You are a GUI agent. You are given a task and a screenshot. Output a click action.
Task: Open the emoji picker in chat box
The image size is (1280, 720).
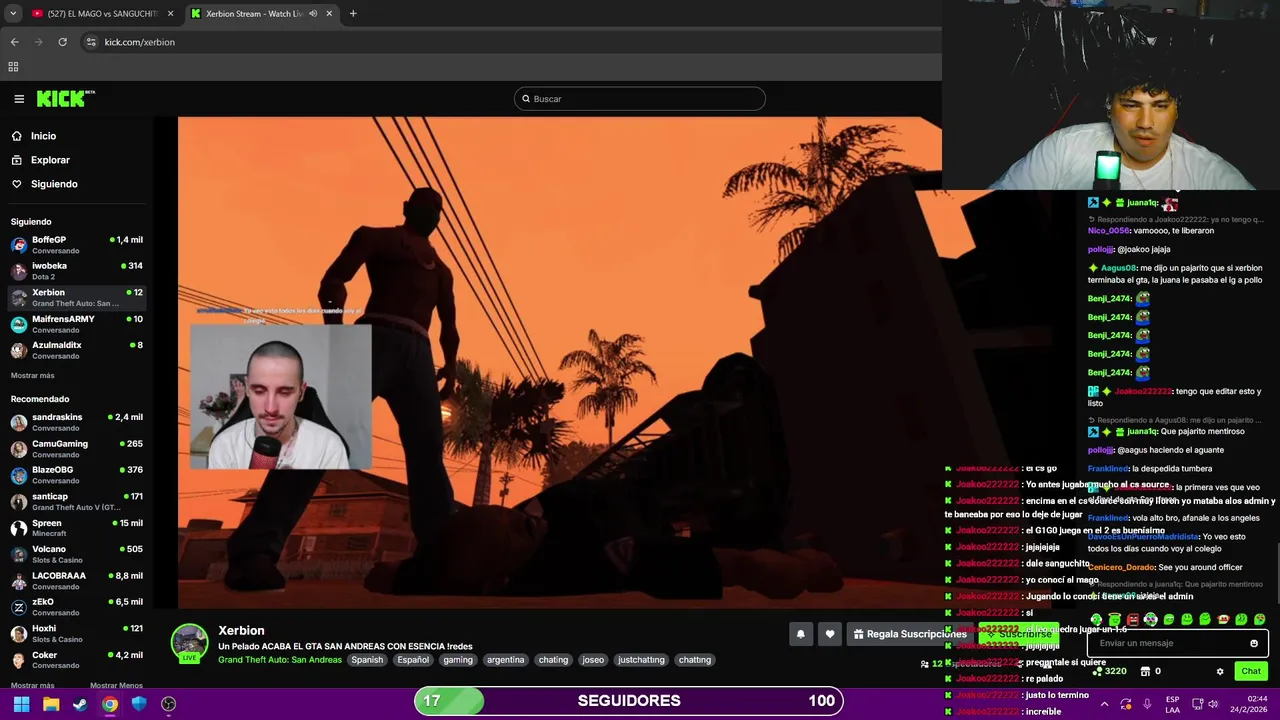point(1254,643)
